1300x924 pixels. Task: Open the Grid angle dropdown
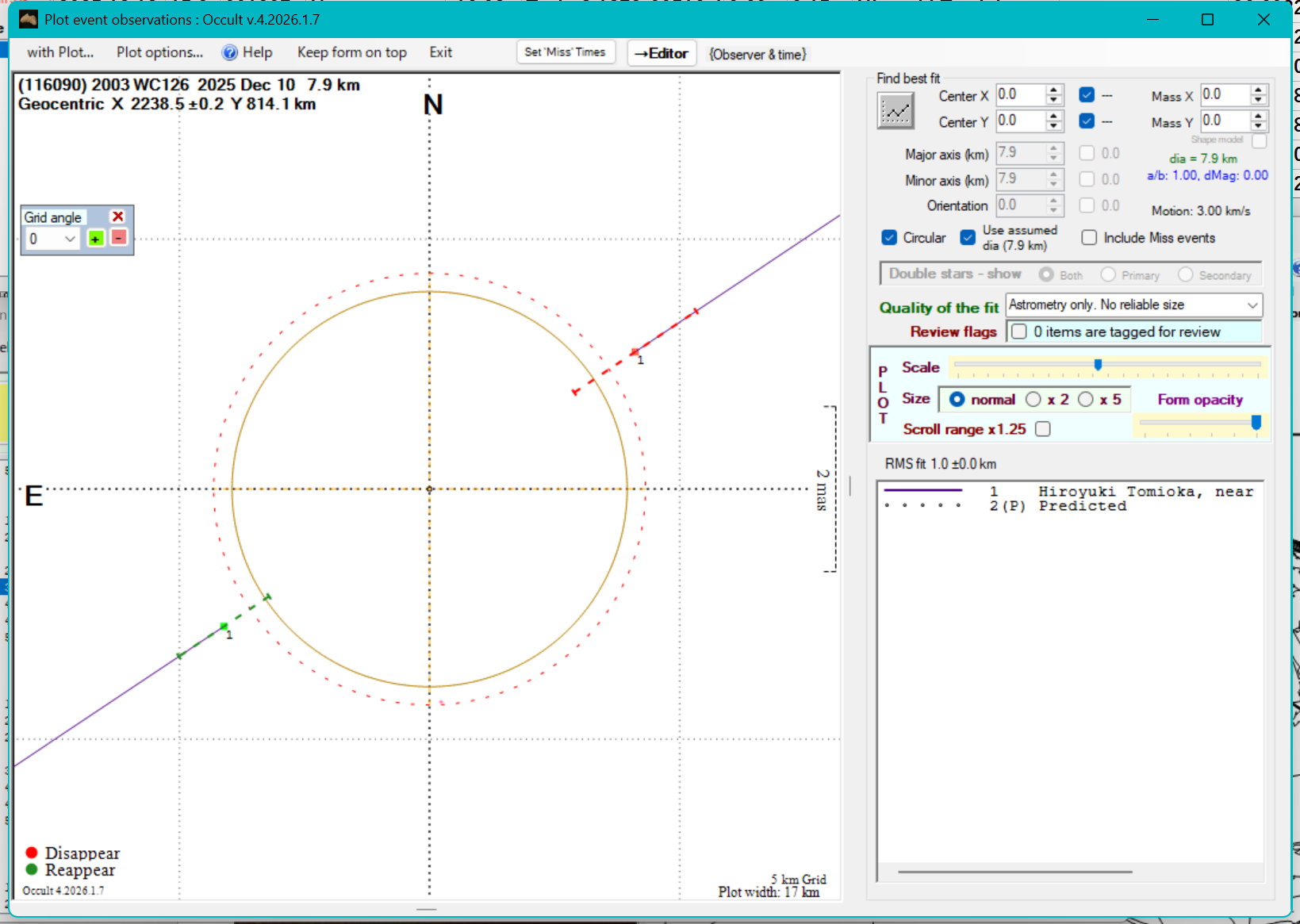pos(70,239)
